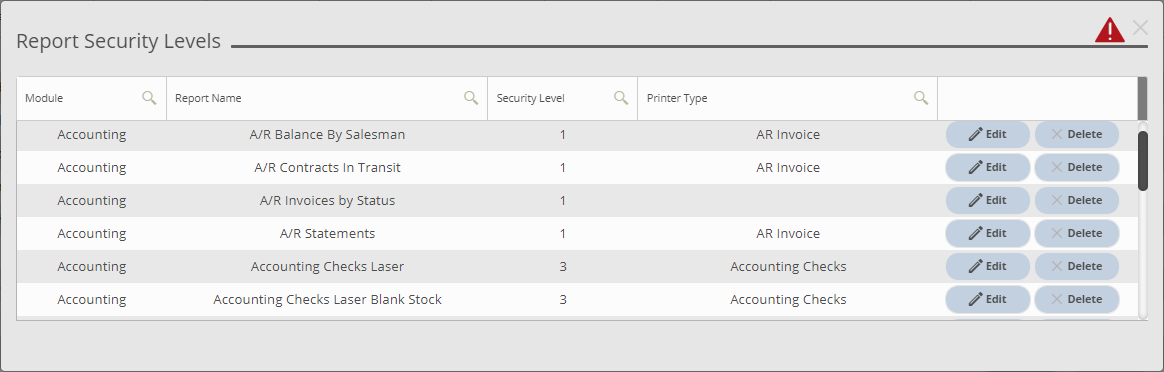Delete the A/R Balance By Salesman report

click(x=1076, y=134)
